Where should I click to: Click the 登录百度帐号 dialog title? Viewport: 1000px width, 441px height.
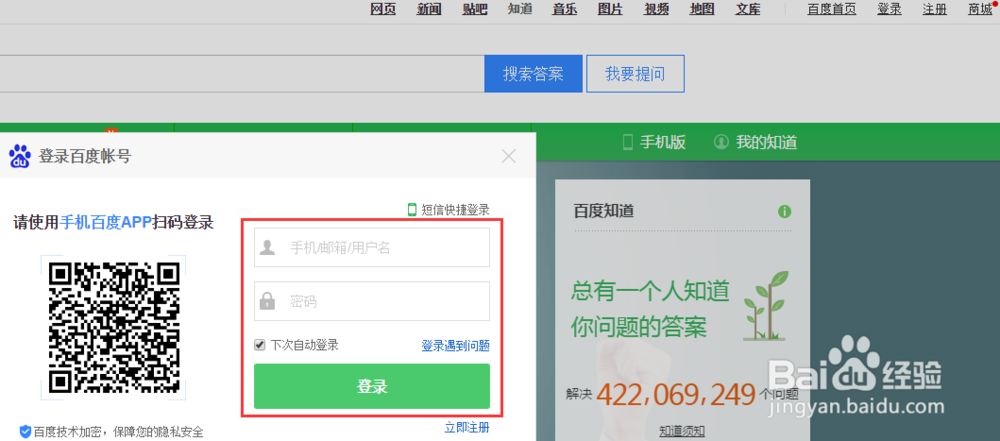85,156
